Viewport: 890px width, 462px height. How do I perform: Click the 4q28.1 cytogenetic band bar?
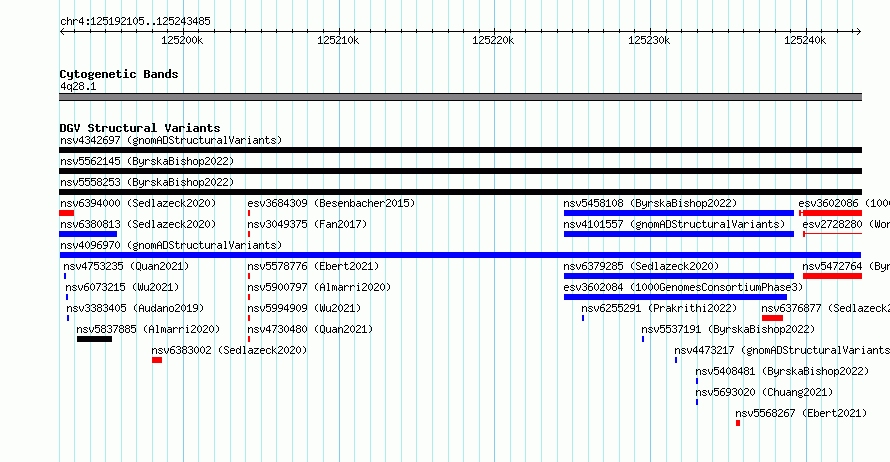coord(460,97)
